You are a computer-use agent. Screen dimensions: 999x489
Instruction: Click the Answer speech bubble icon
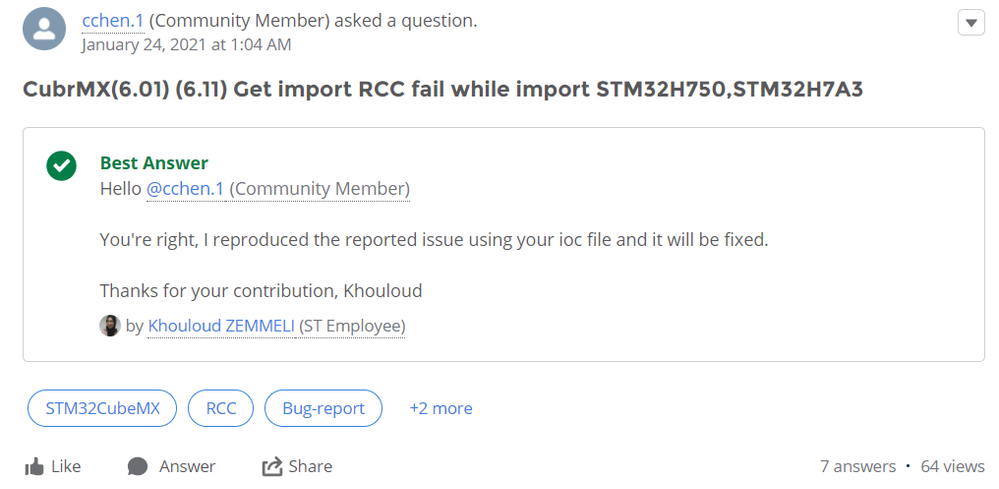coord(138,467)
